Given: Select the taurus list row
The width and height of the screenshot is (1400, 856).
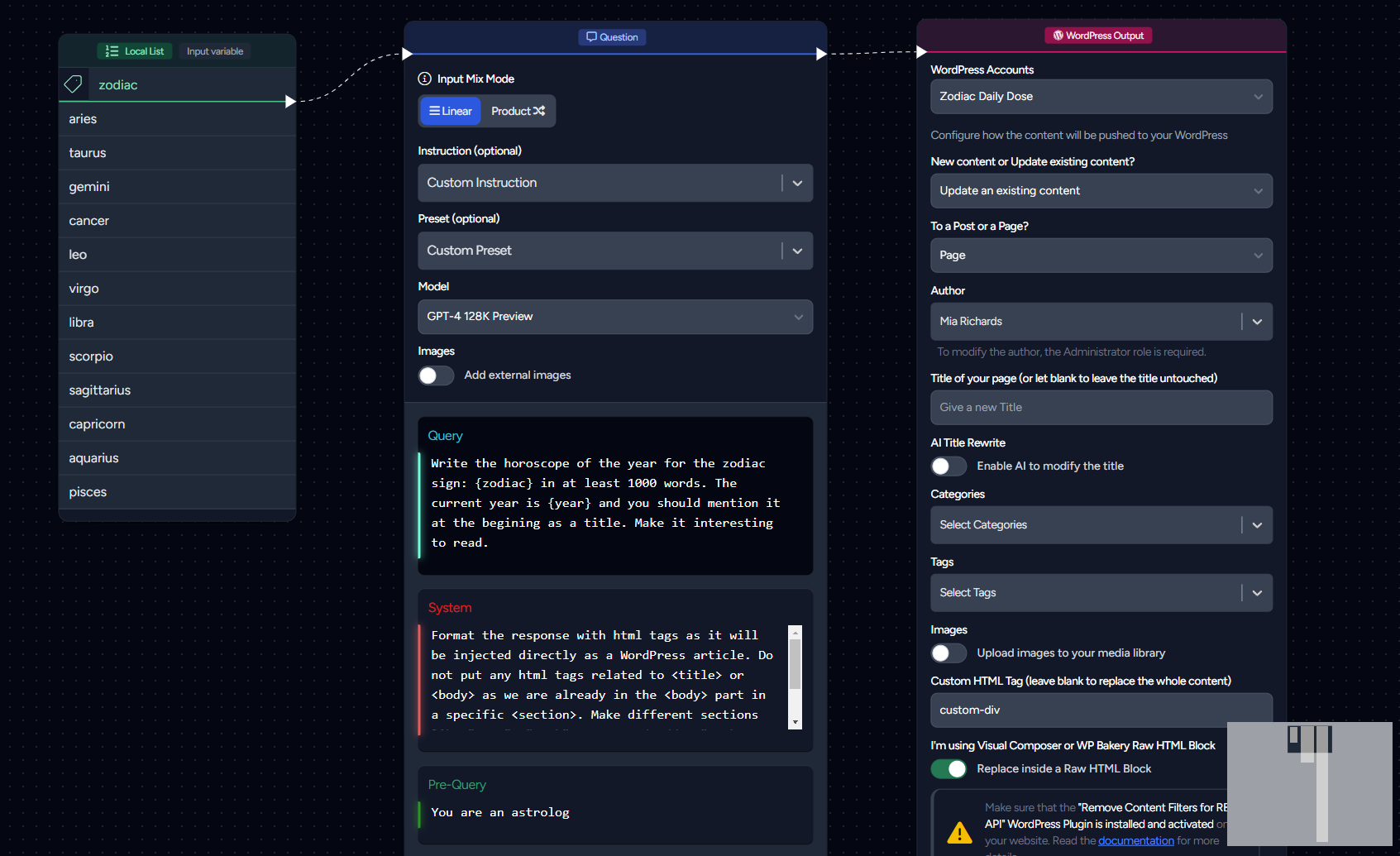Looking at the screenshot, I should click(x=177, y=153).
